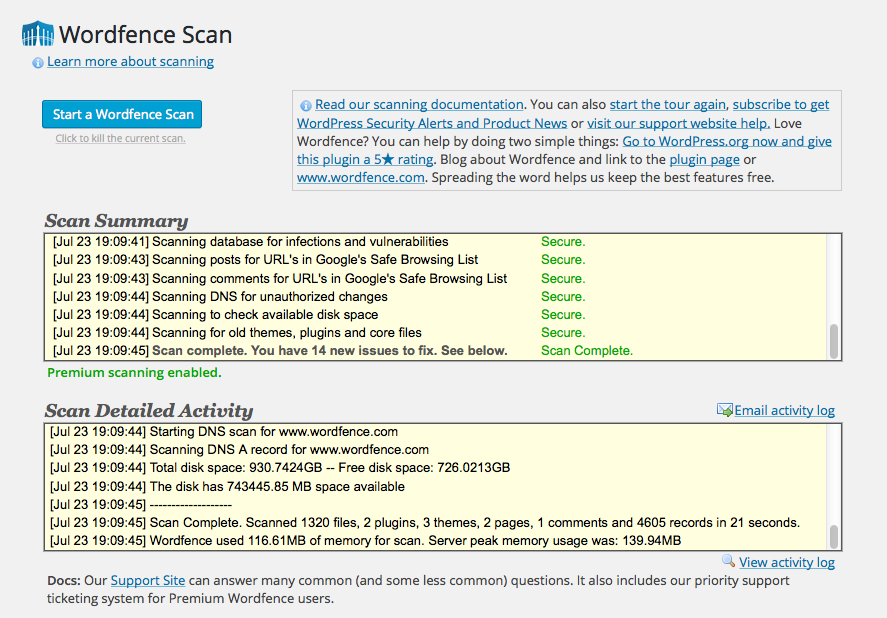The width and height of the screenshot is (887, 618).
Task: Click the info icon beside Learn more
Action: (38, 63)
